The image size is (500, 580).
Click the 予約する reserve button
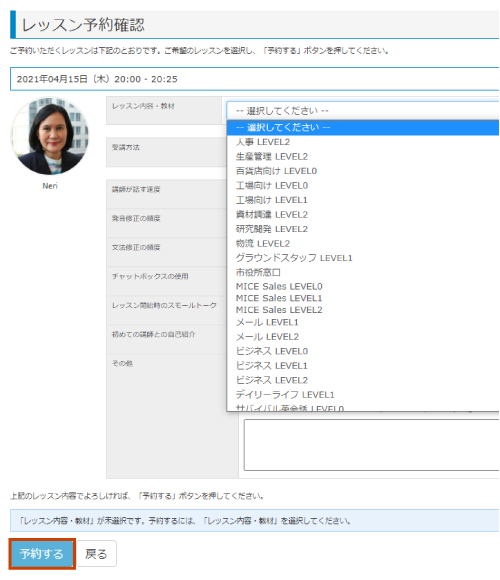point(42,554)
